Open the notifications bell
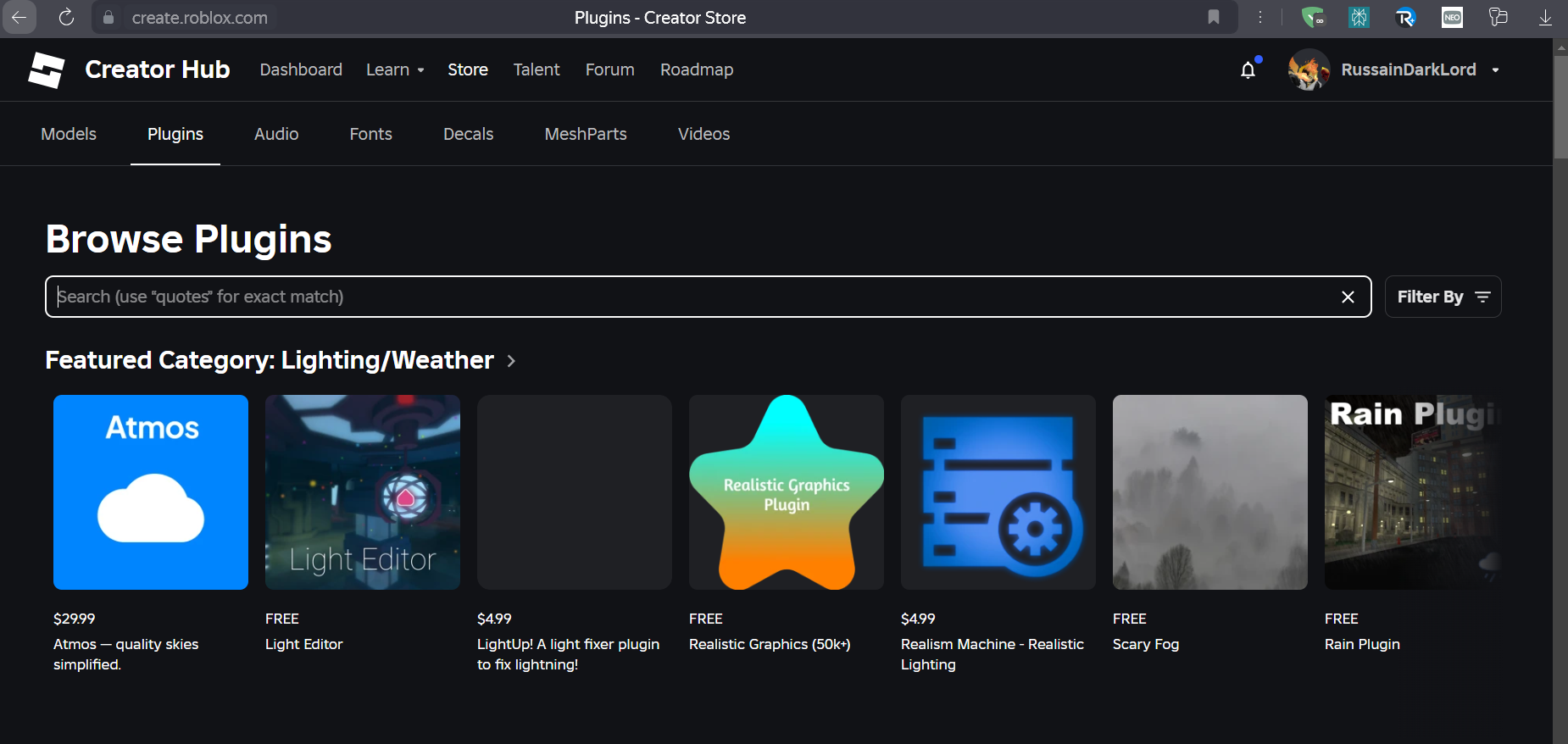Image resolution: width=1568 pixels, height=744 pixels. pos(1248,69)
